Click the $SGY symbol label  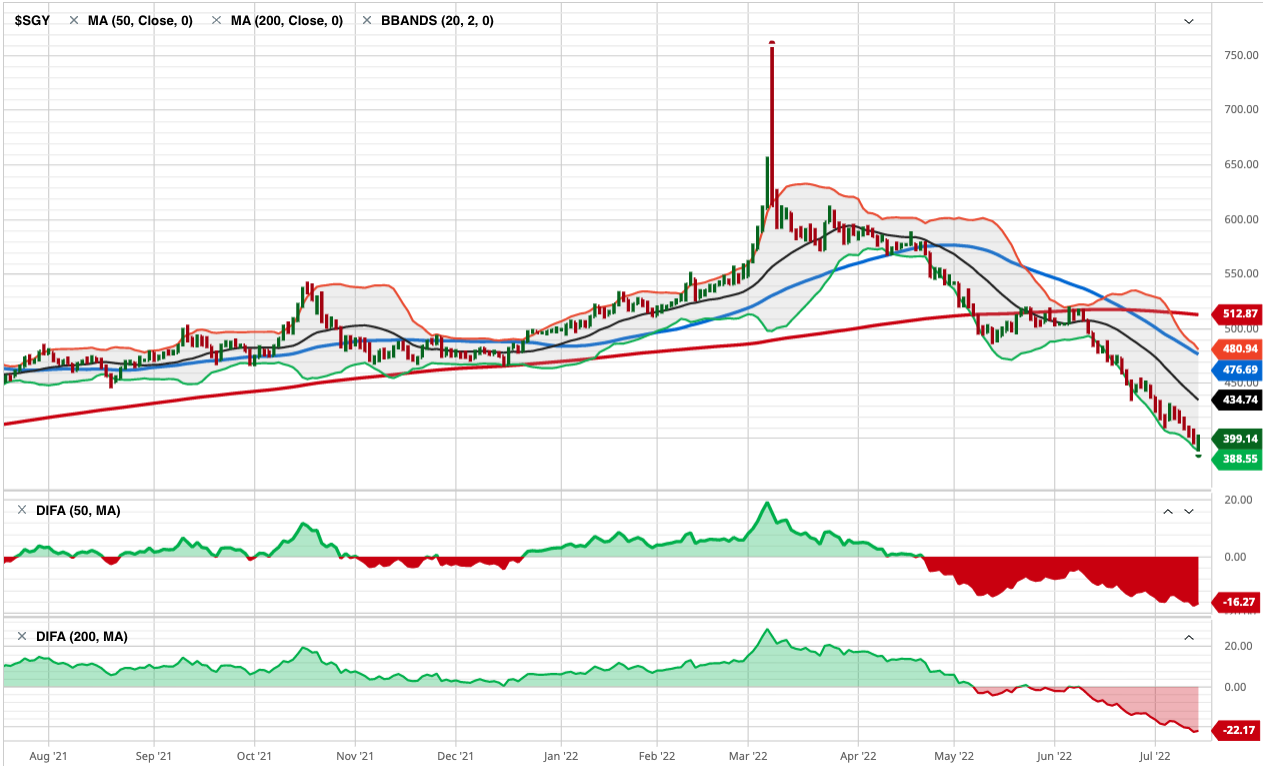click(x=32, y=20)
